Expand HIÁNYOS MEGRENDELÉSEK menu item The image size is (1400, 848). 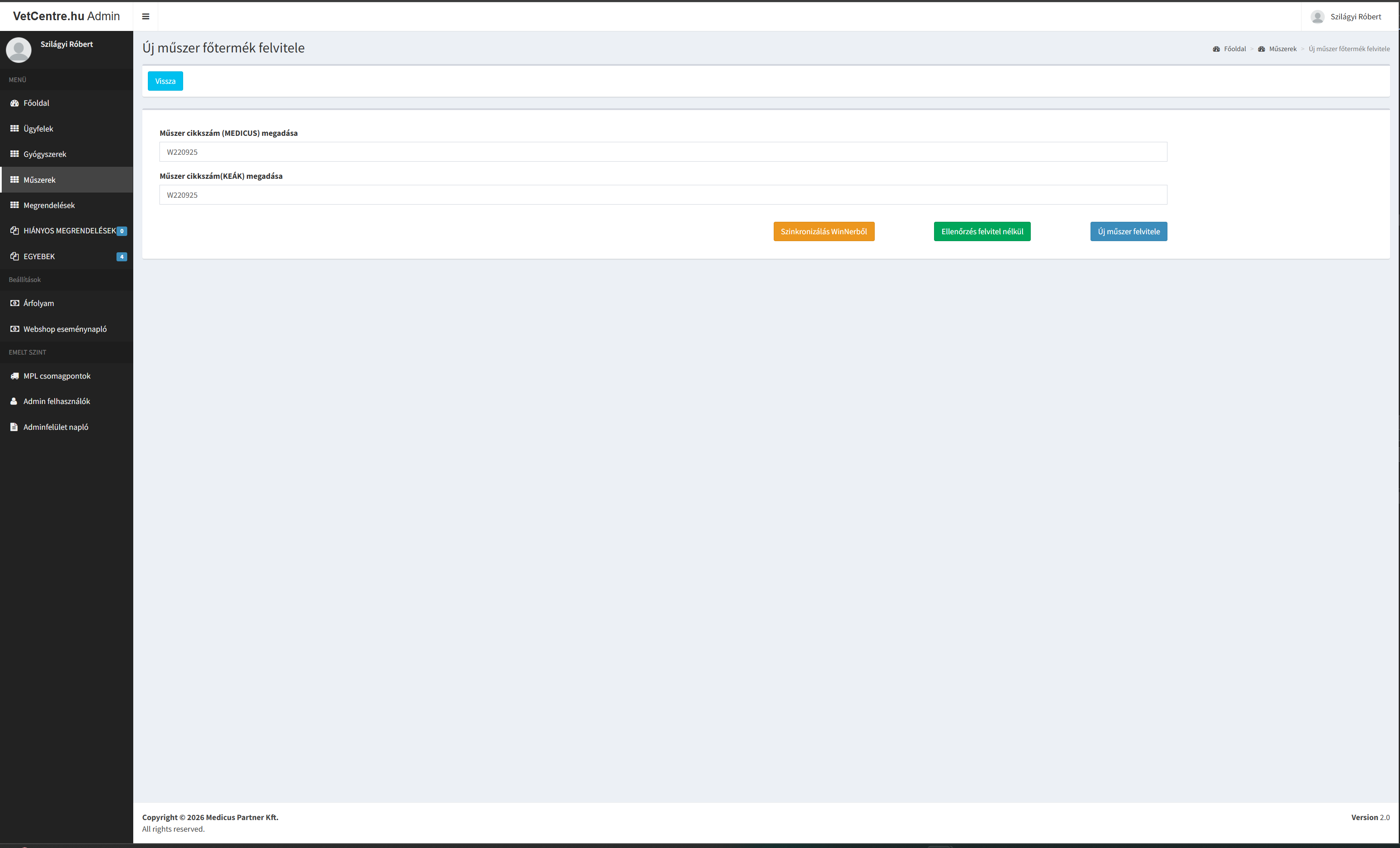coord(69,231)
